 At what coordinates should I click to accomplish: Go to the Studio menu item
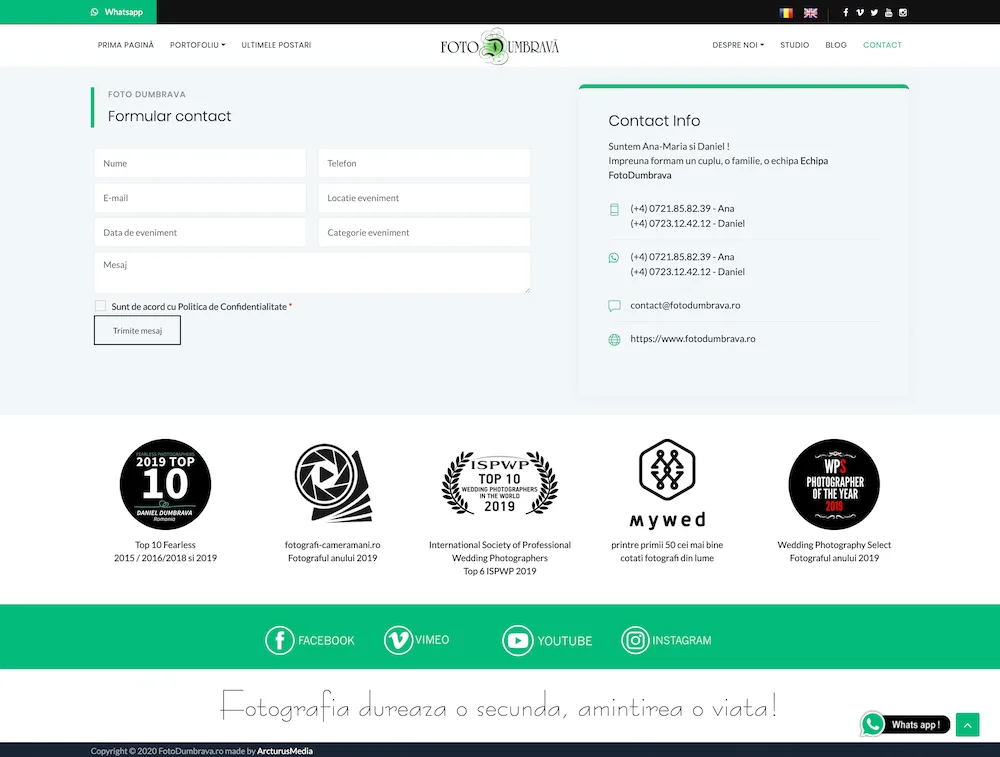[x=795, y=45]
